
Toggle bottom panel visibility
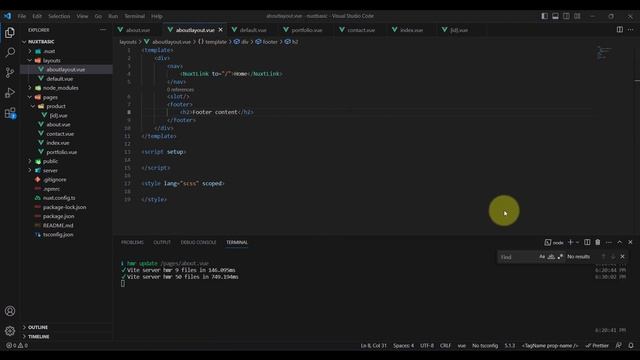click(556, 16)
